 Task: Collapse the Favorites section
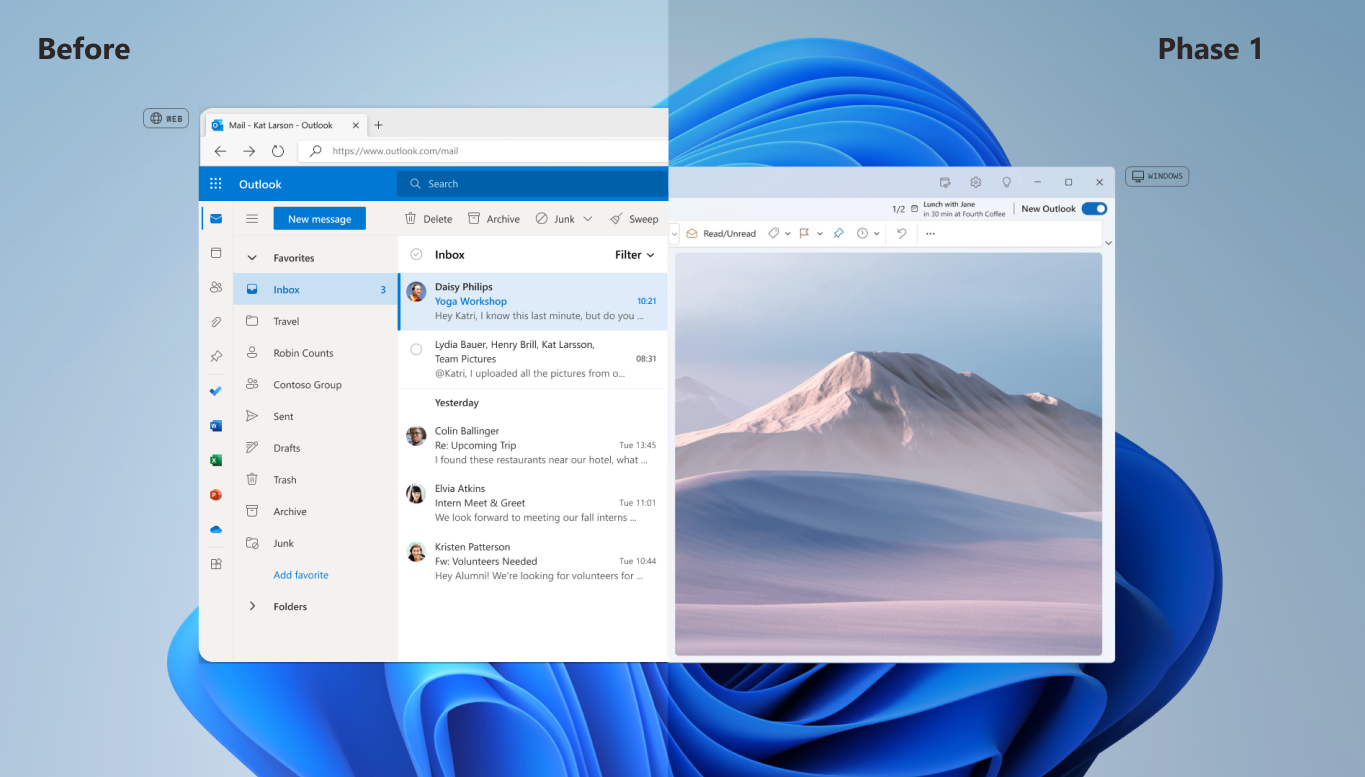coord(252,258)
